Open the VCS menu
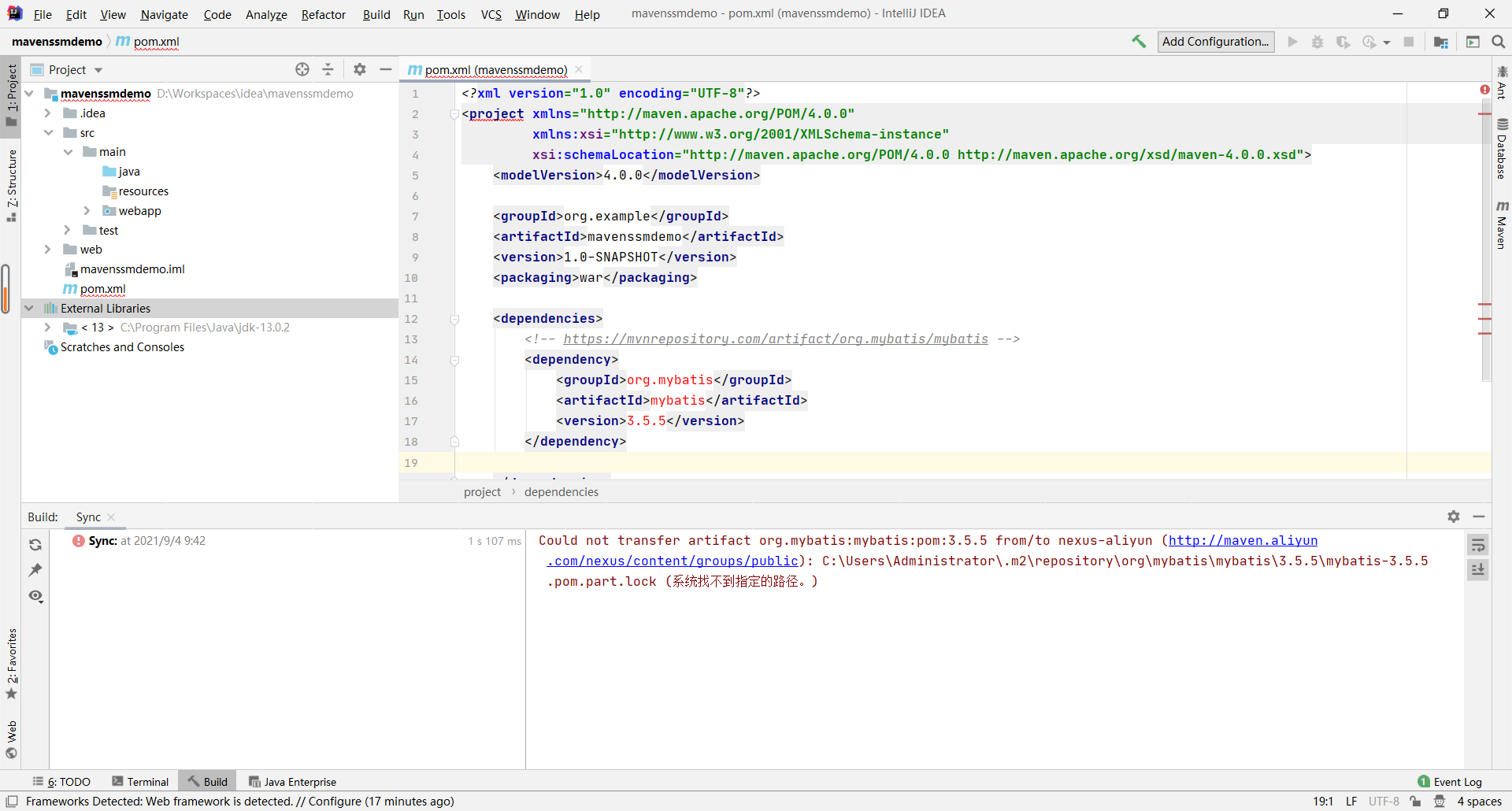The height and width of the screenshot is (811, 1512). pos(491,14)
